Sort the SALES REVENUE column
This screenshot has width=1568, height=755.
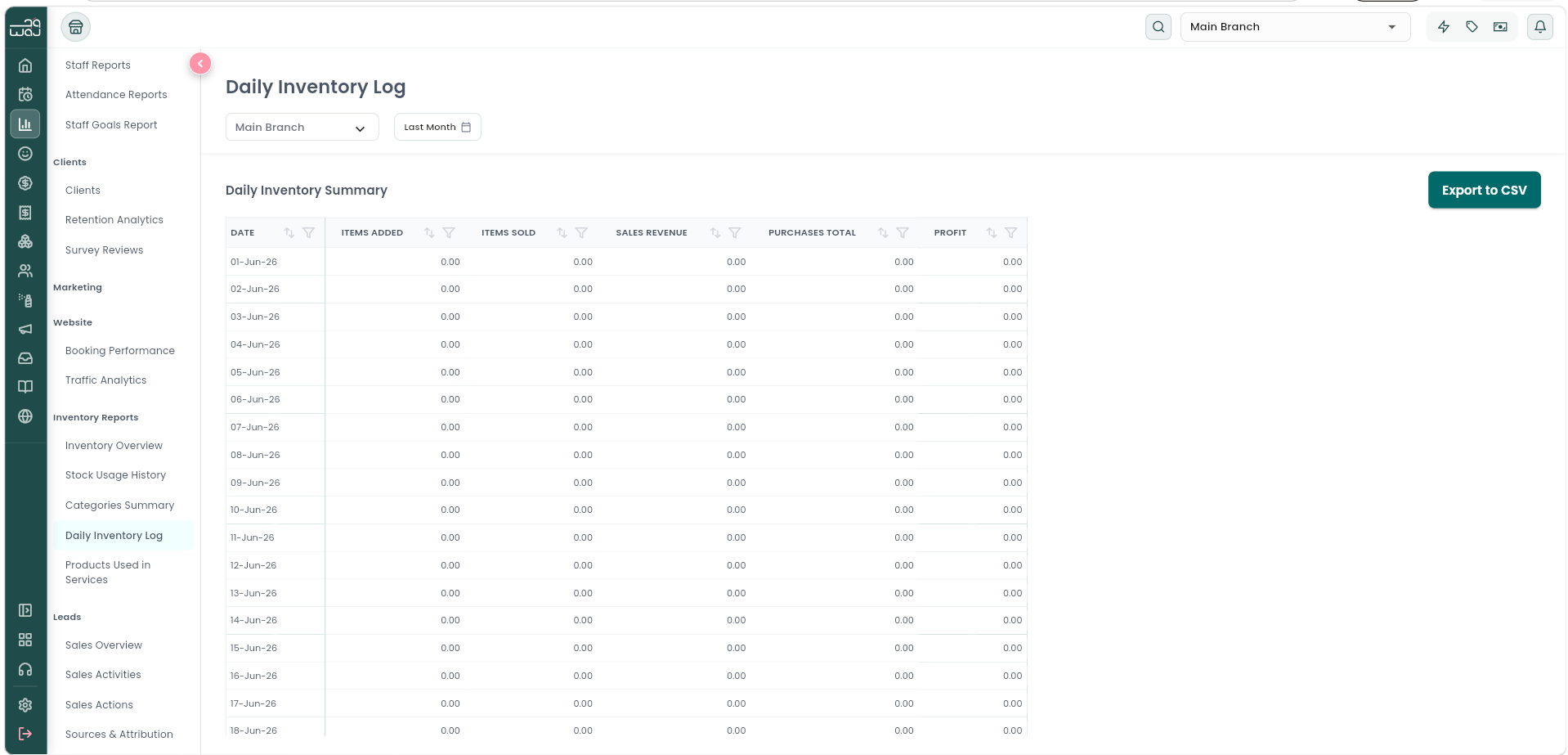[x=715, y=233]
